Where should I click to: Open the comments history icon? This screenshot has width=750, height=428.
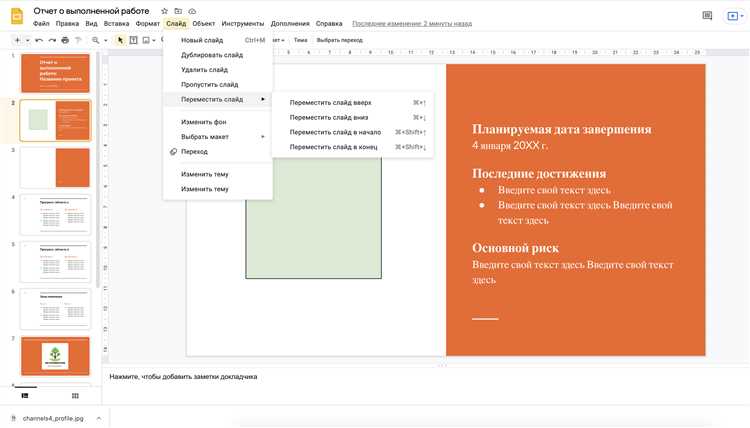click(x=707, y=15)
